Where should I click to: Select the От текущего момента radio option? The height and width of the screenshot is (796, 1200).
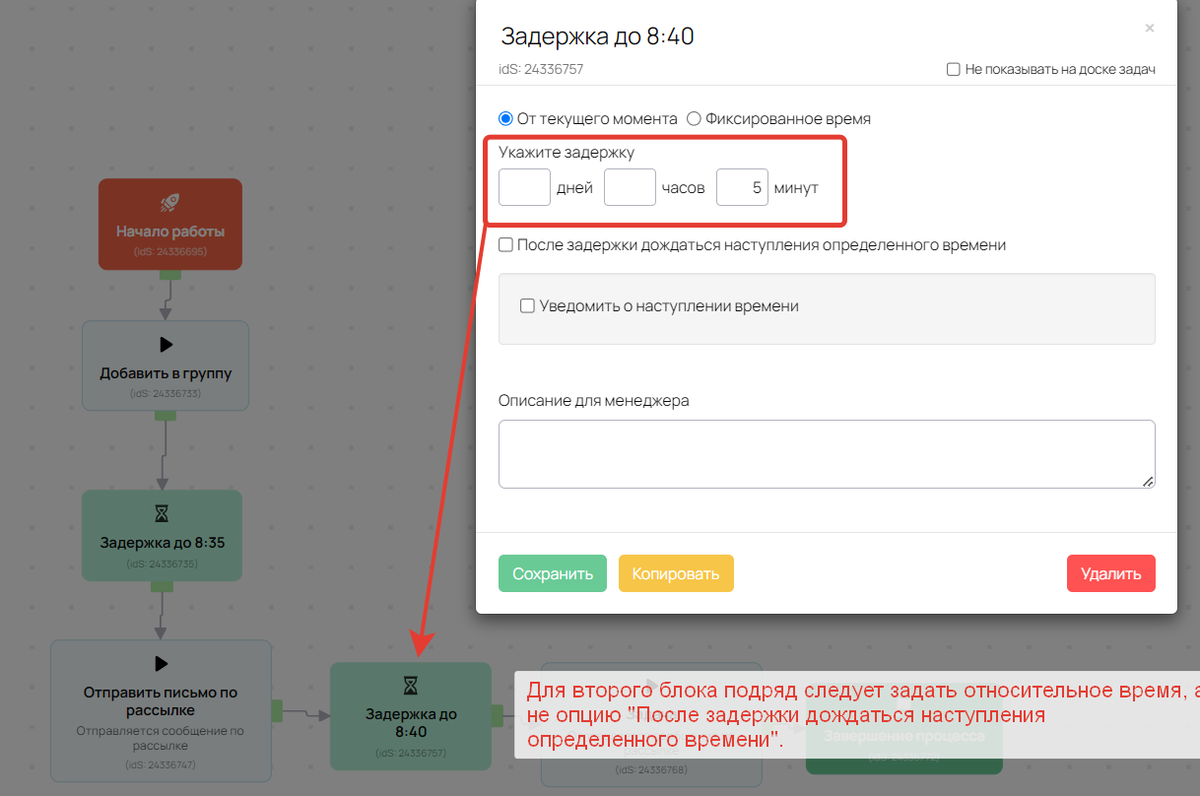coord(506,118)
